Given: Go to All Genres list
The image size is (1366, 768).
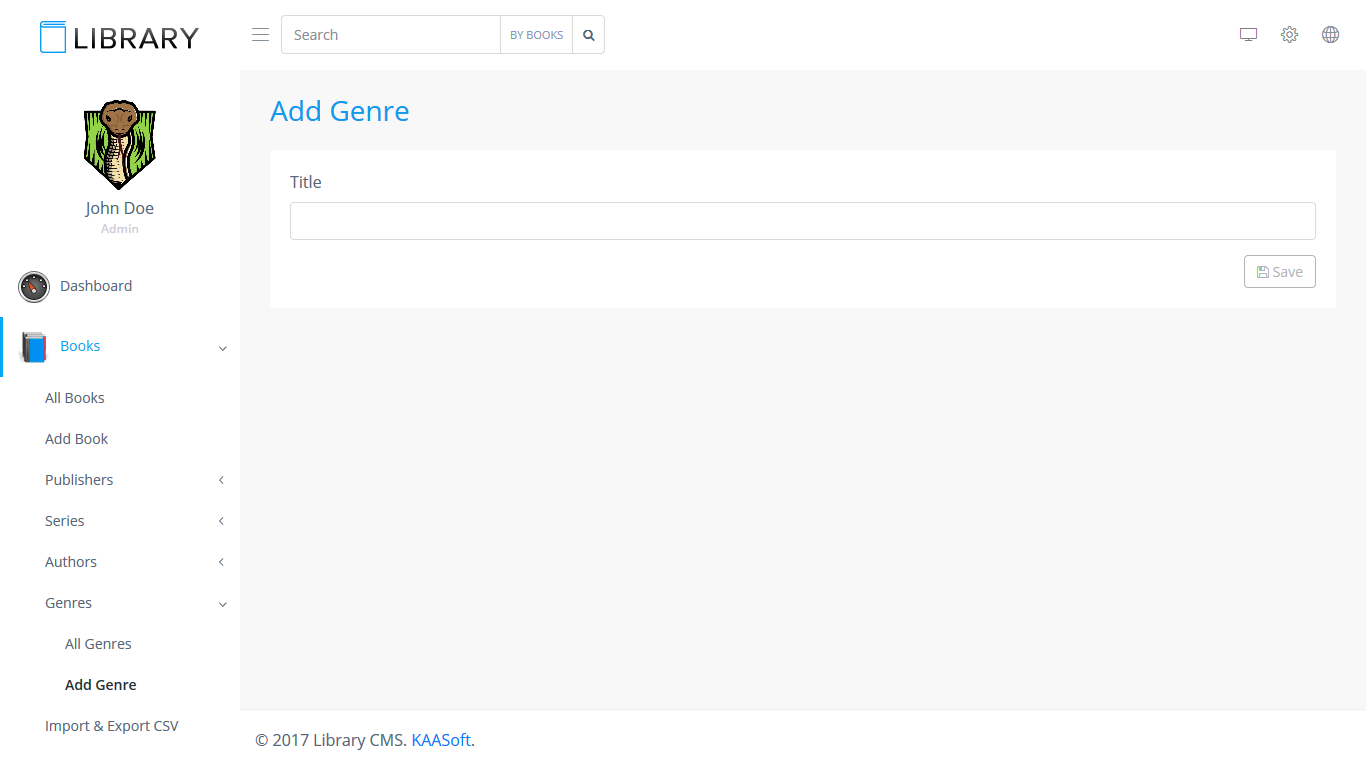Looking at the screenshot, I should click(98, 644).
